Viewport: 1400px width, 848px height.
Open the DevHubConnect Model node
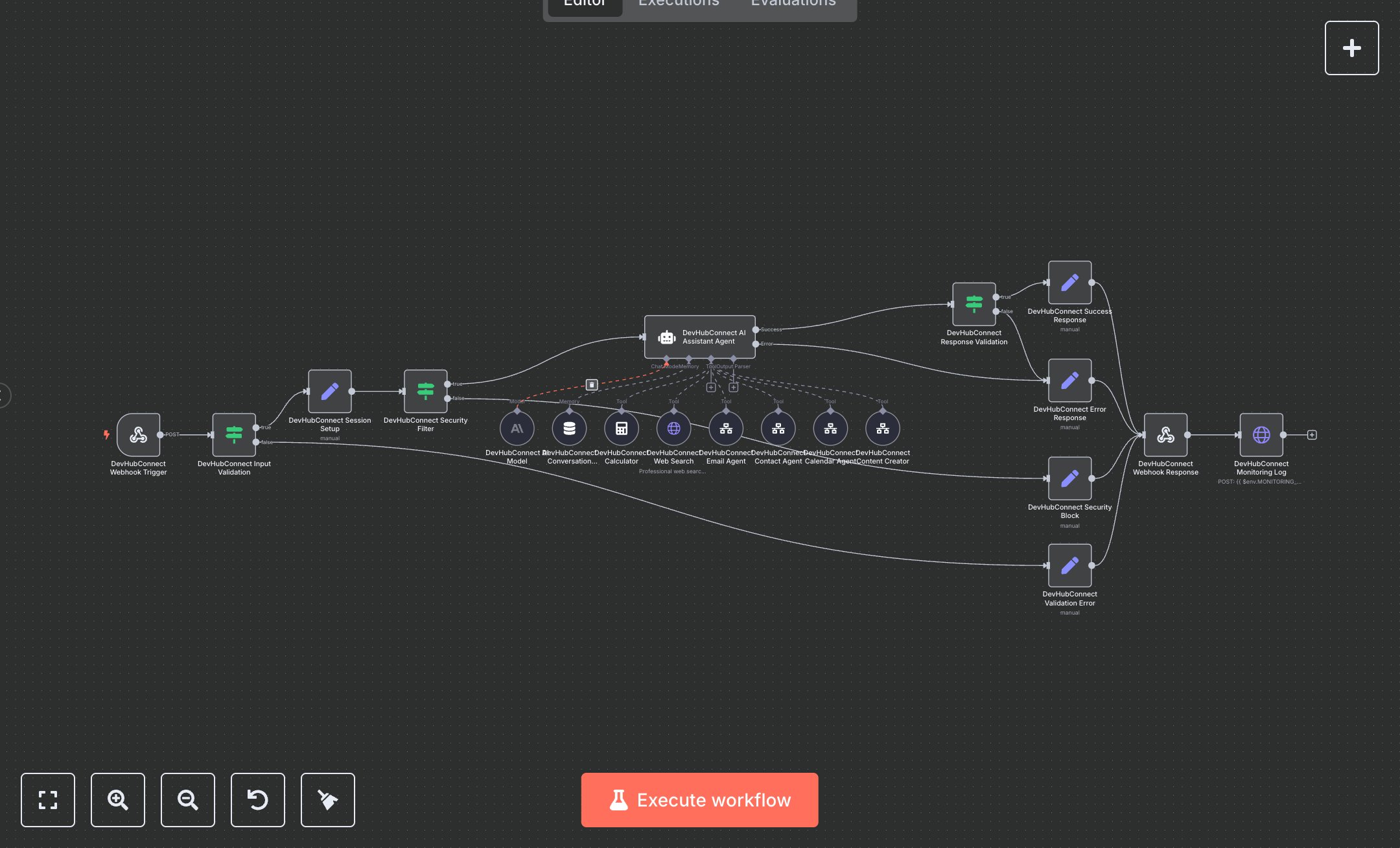point(517,428)
